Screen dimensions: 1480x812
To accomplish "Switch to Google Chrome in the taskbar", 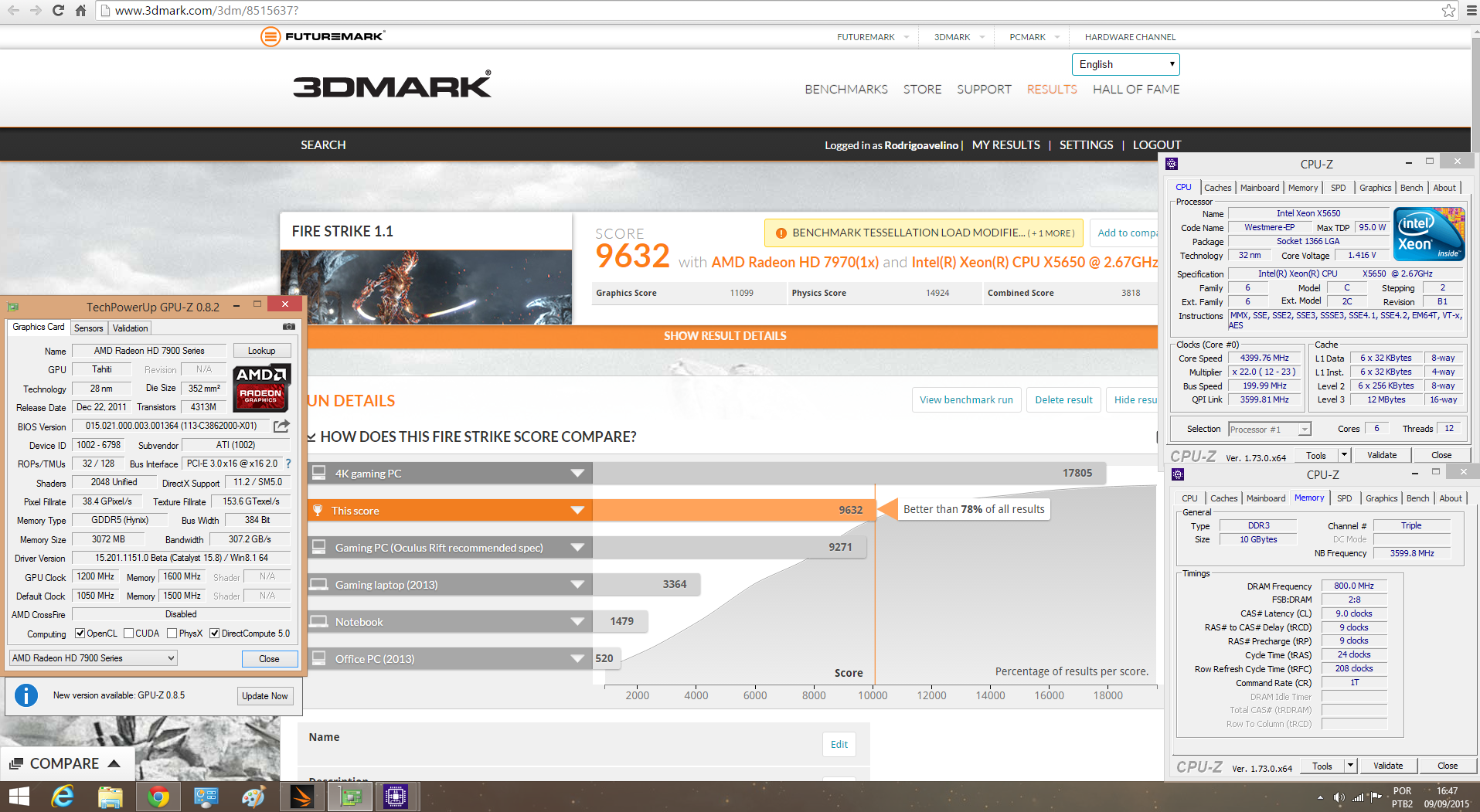I will tap(158, 797).
